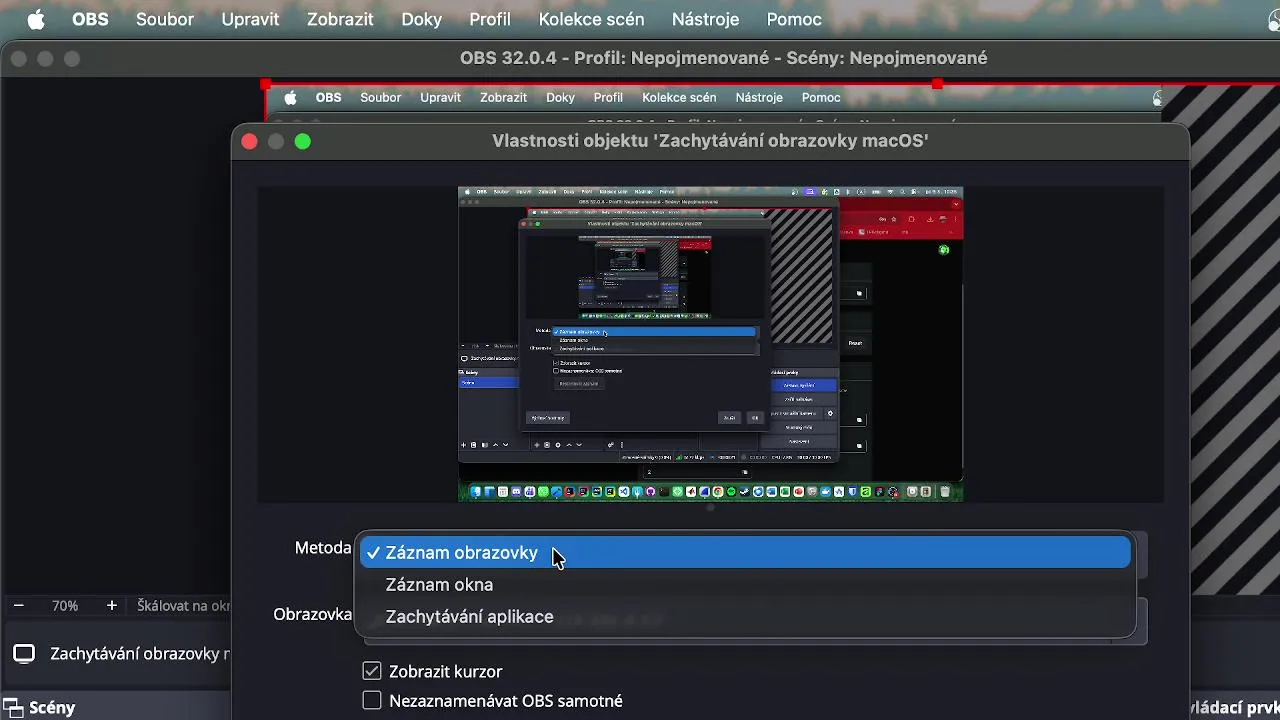Enable Nezaznamenávat OBS samotné checkbox

tap(372, 701)
